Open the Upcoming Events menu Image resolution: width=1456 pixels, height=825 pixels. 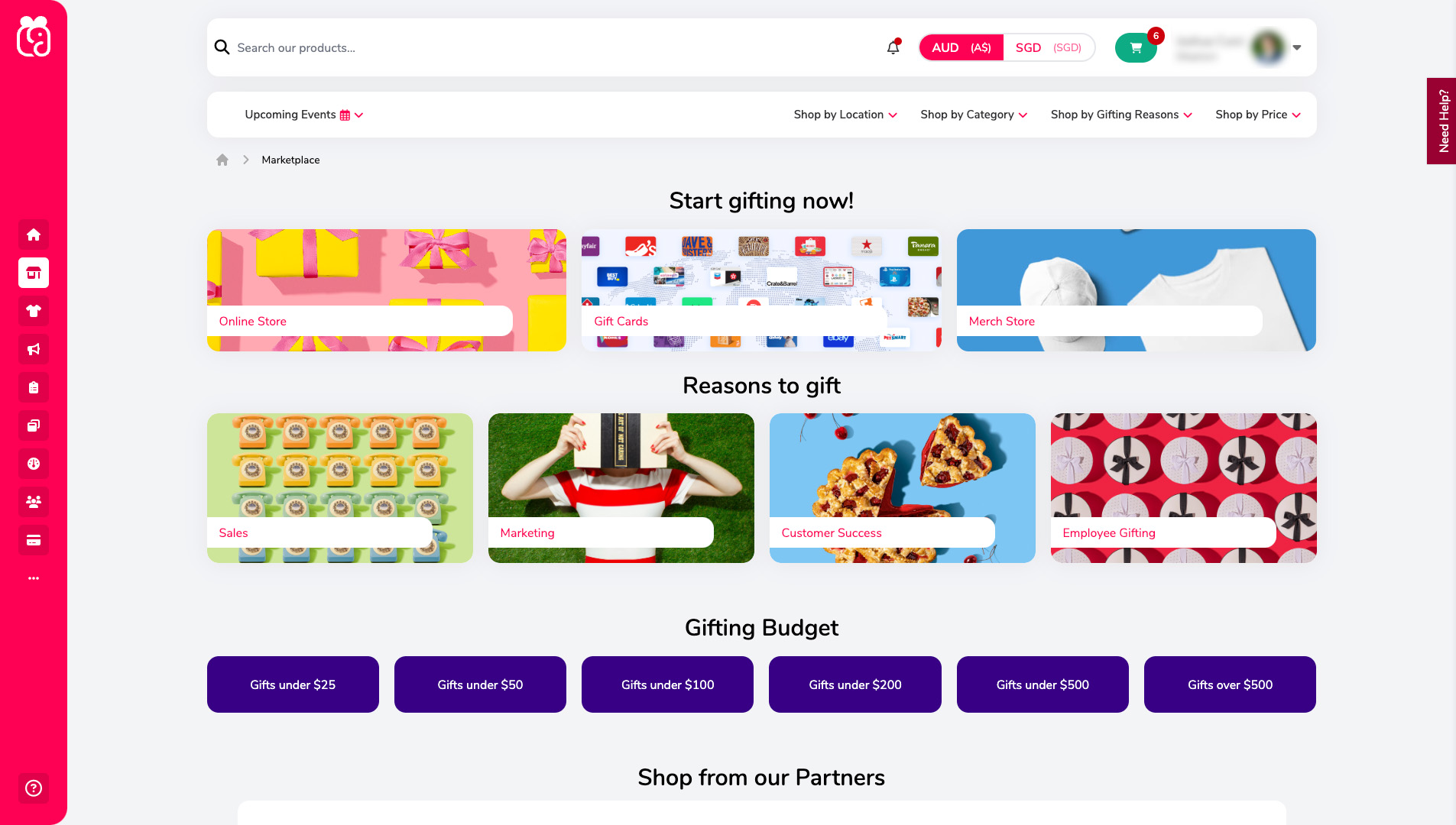(x=304, y=115)
